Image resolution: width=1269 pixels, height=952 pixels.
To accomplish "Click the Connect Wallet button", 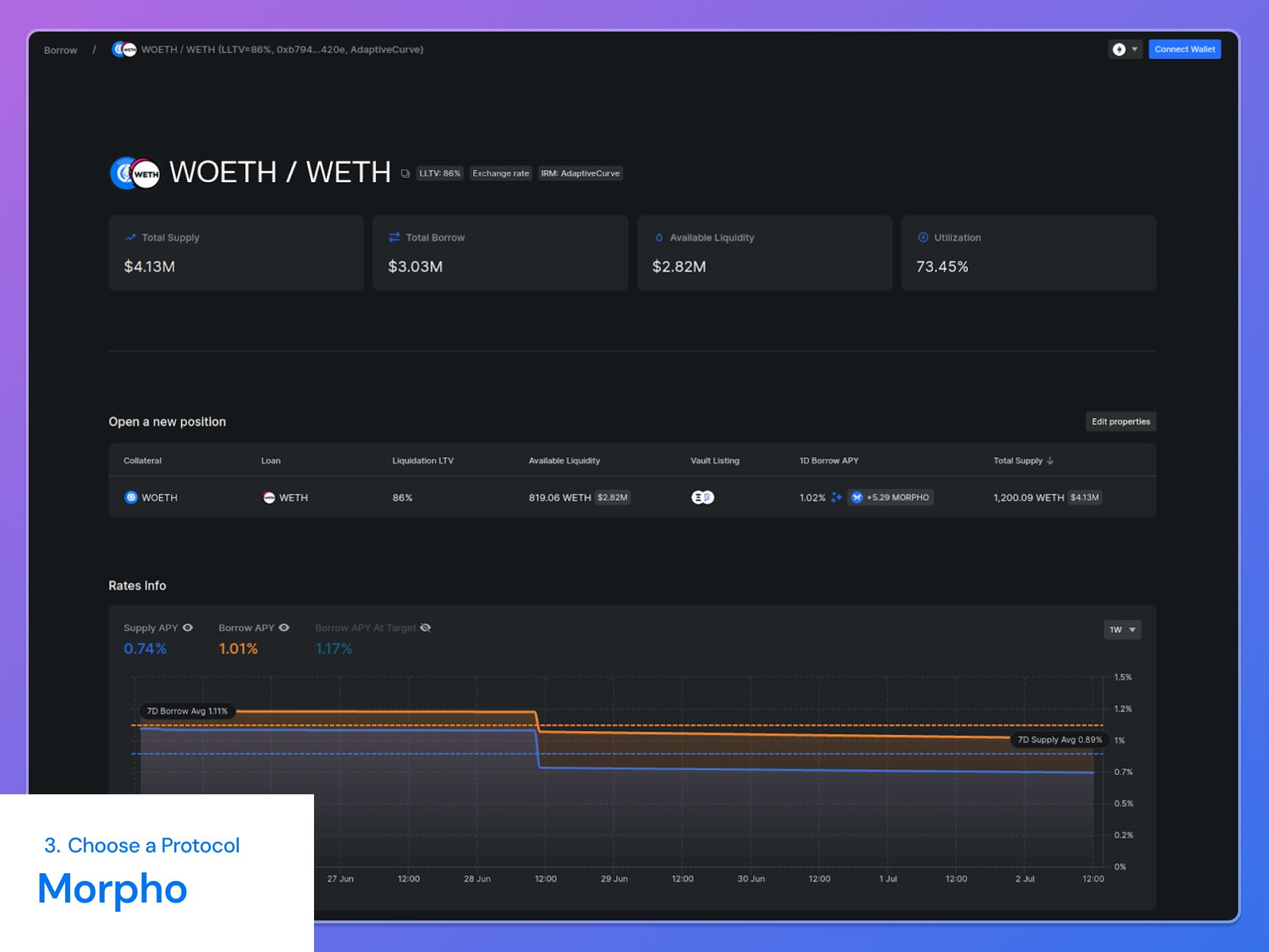I will point(1184,49).
